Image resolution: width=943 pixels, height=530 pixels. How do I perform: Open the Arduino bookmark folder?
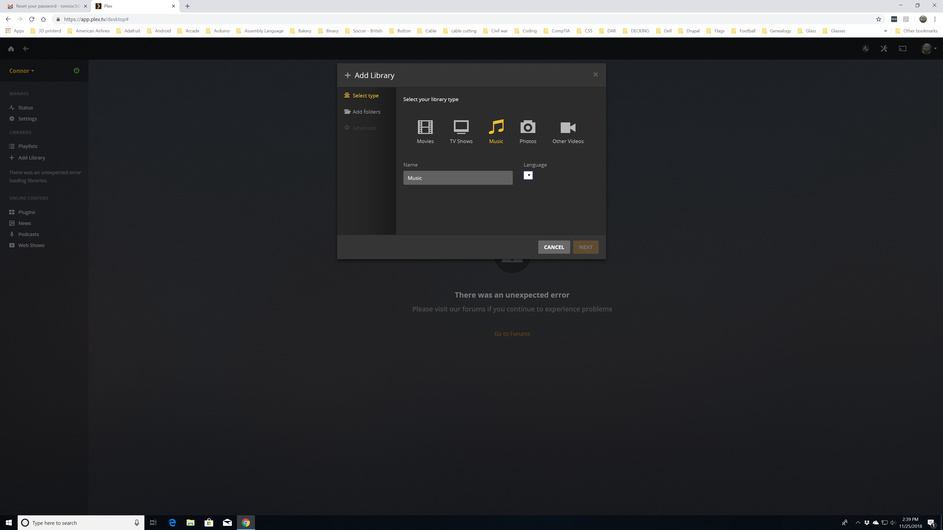[218, 31]
